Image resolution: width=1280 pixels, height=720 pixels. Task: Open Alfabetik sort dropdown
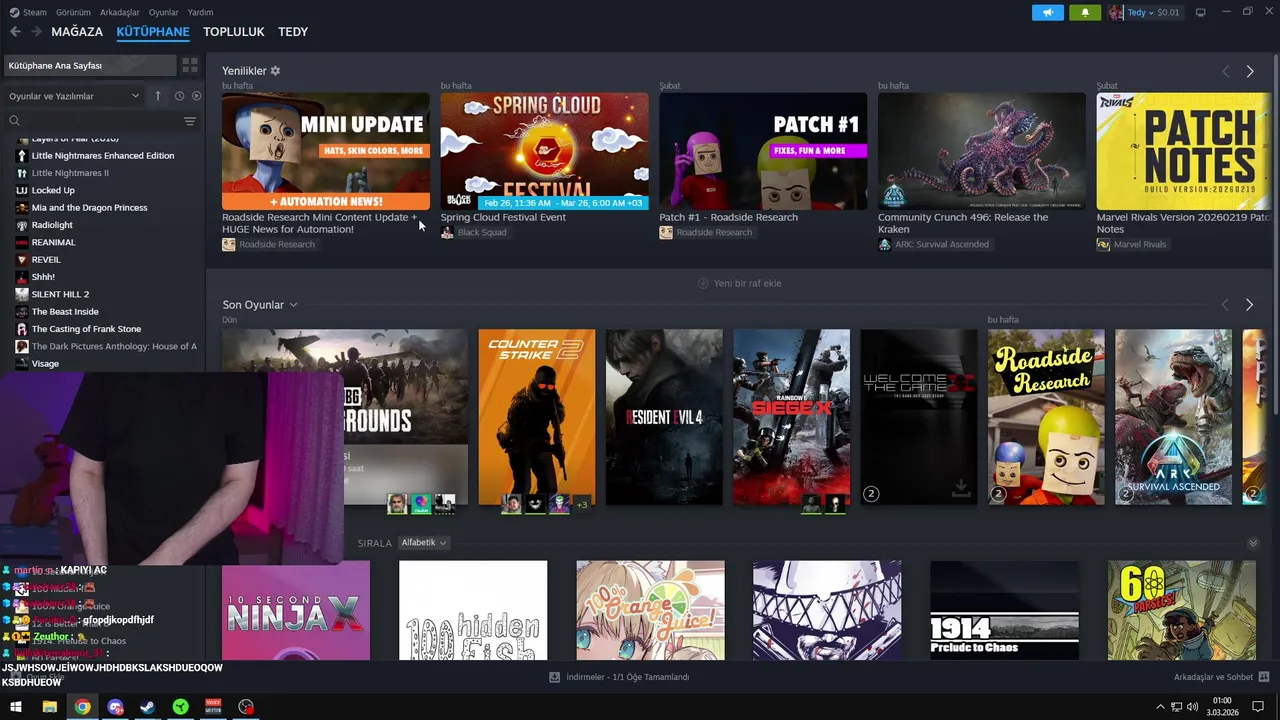coord(424,543)
